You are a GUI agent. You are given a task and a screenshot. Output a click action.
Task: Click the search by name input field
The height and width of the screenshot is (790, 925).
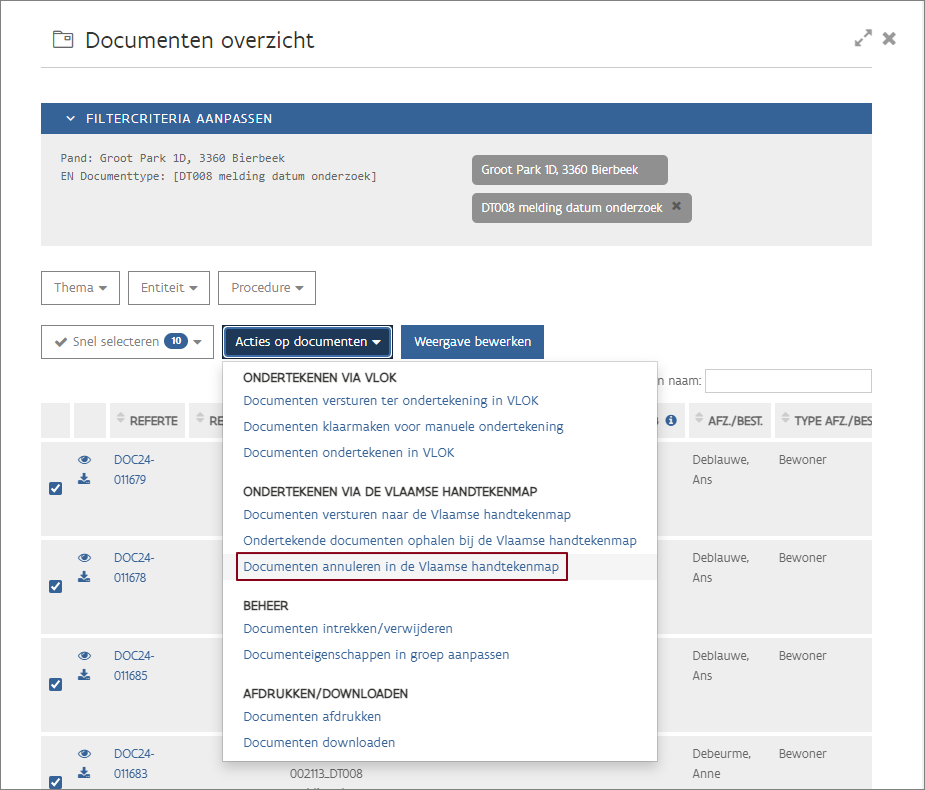(x=787, y=381)
